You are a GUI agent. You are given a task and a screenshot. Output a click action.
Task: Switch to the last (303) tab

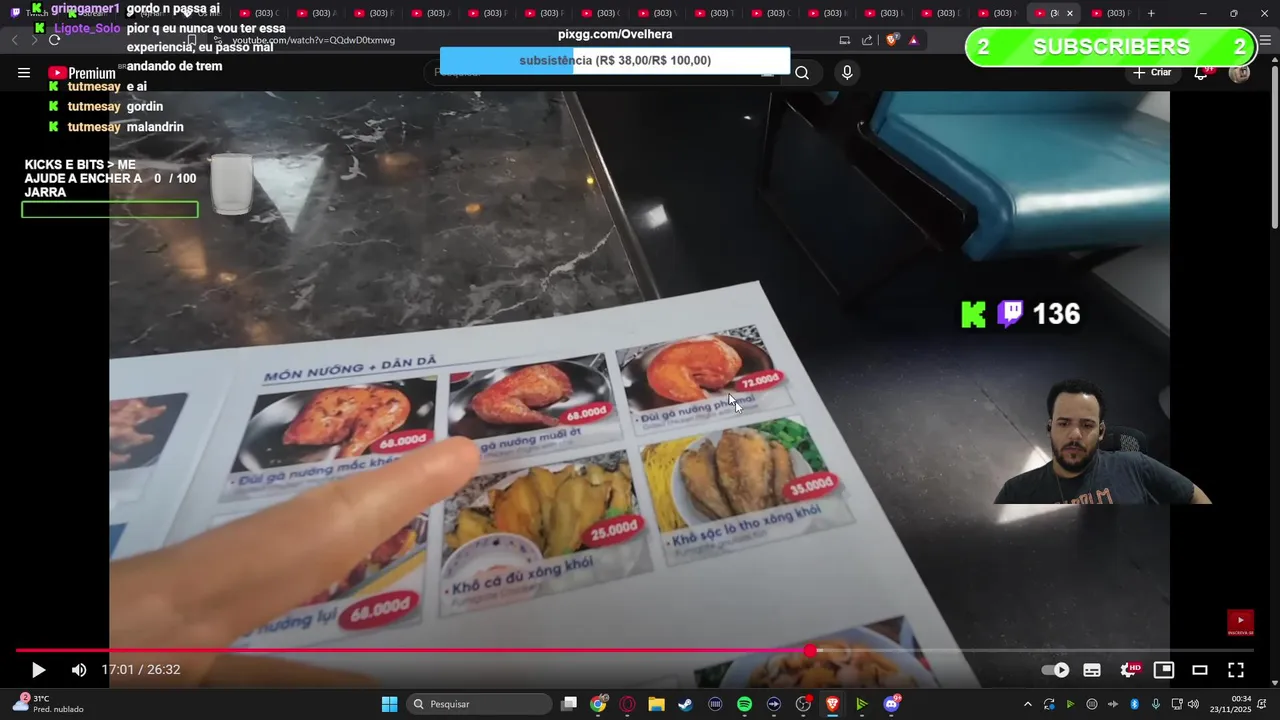(x=1110, y=13)
